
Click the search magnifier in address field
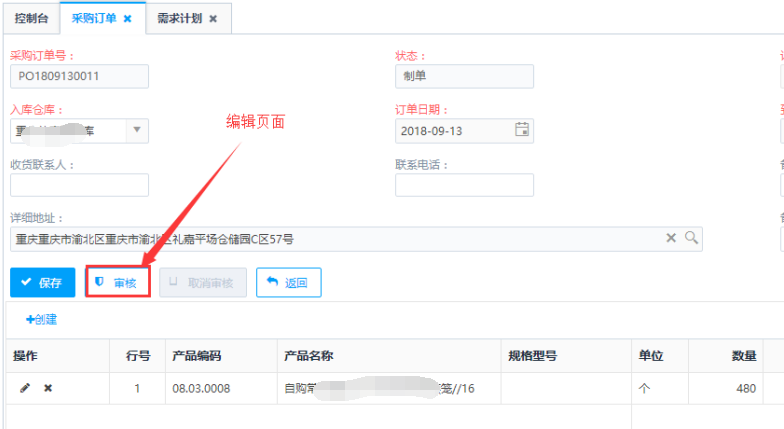691,238
